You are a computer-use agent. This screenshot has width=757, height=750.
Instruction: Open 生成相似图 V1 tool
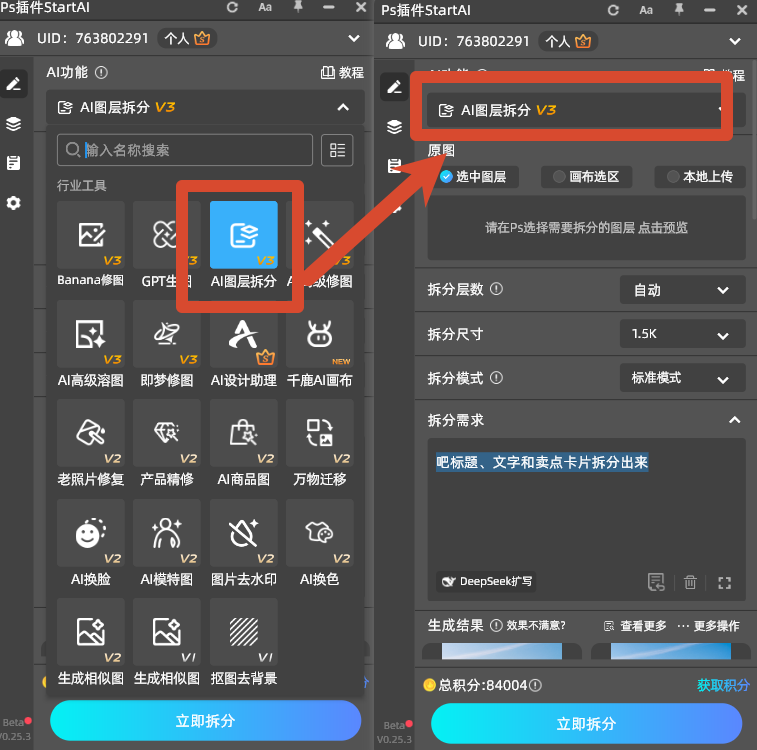(167, 642)
